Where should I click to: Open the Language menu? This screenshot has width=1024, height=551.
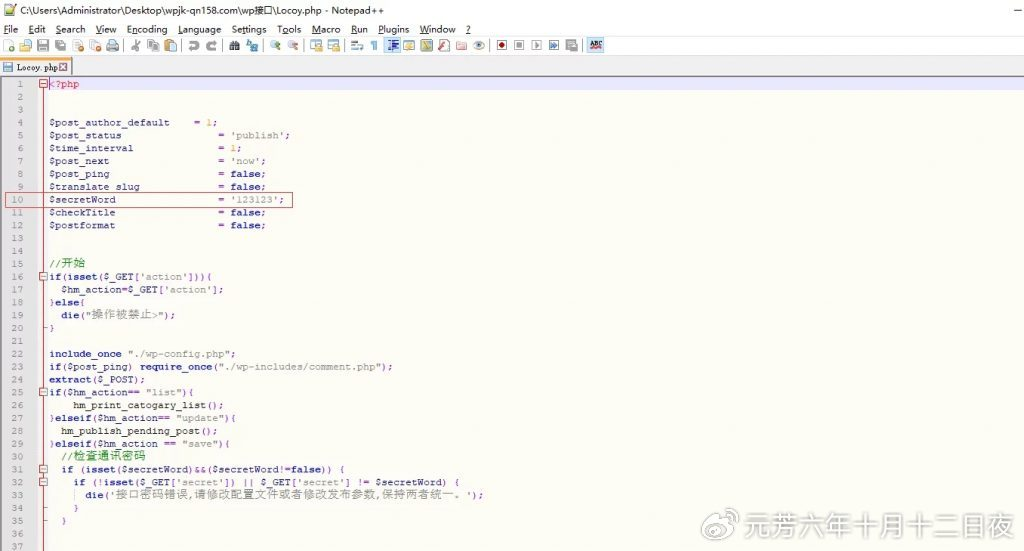pos(199,29)
